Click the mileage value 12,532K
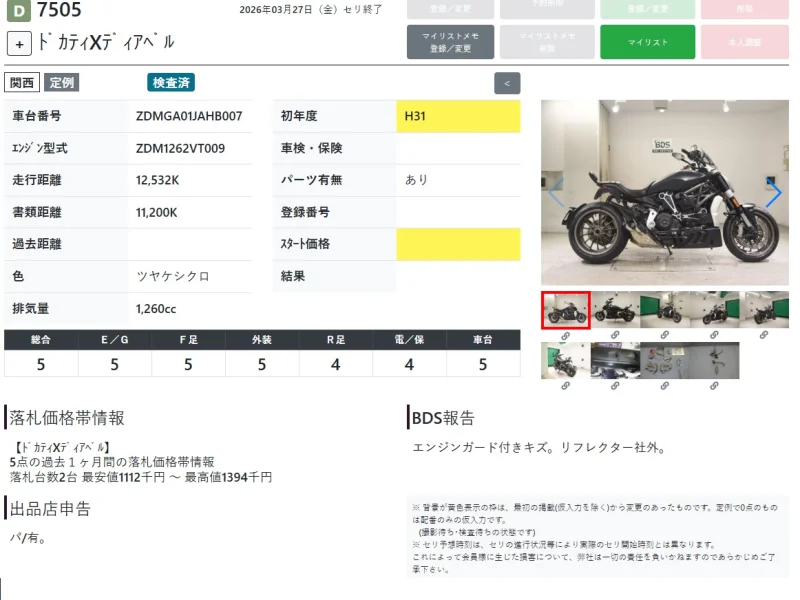The image size is (800, 600). pyautogui.click(x=157, y=180)
